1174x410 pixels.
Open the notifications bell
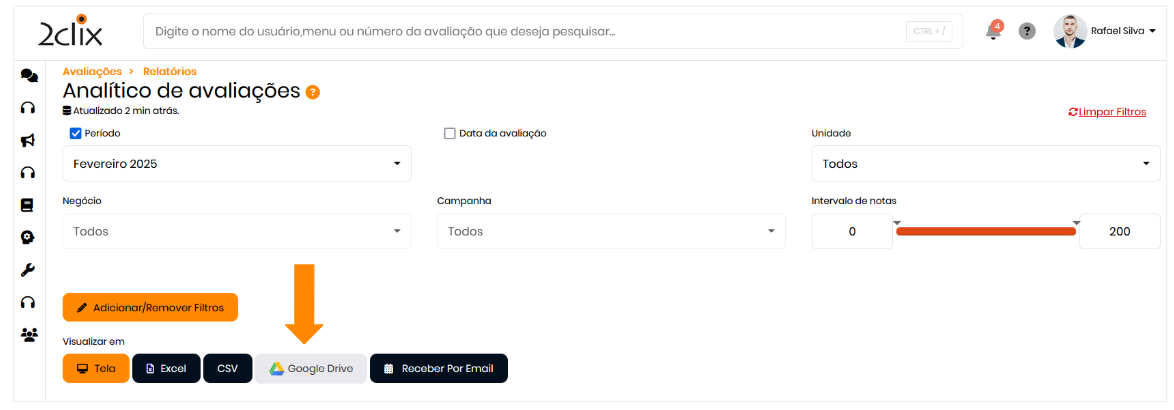point(993,31)
